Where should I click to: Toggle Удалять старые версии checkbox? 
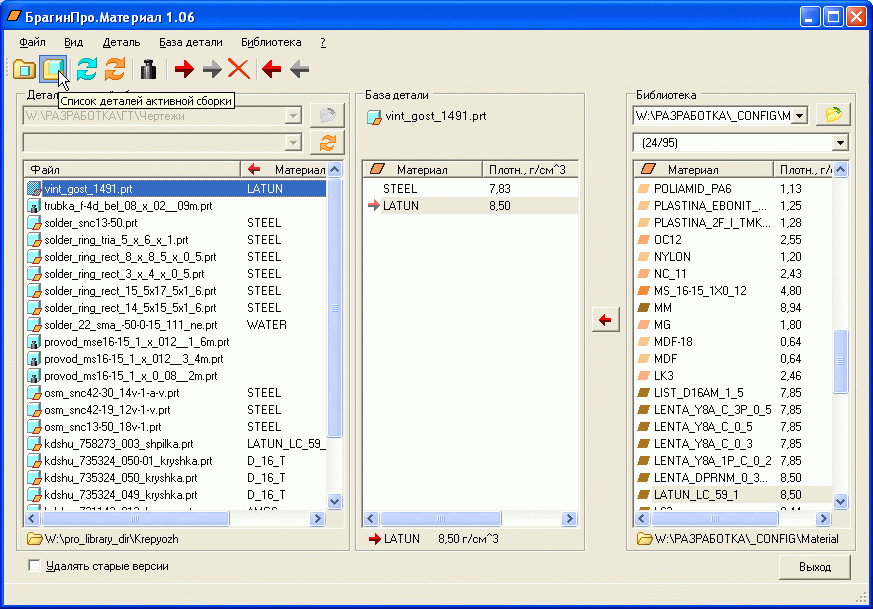(35, 566)
